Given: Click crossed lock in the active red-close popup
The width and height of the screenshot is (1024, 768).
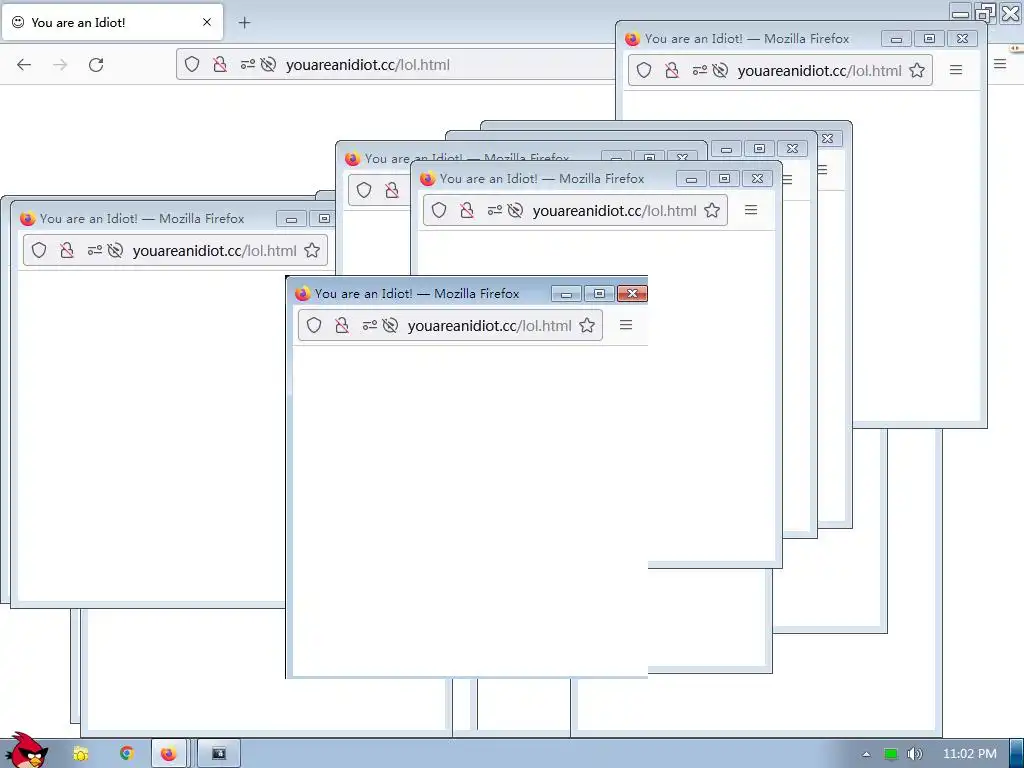Looking at the screenshot, I should click(x=342, y=325).
